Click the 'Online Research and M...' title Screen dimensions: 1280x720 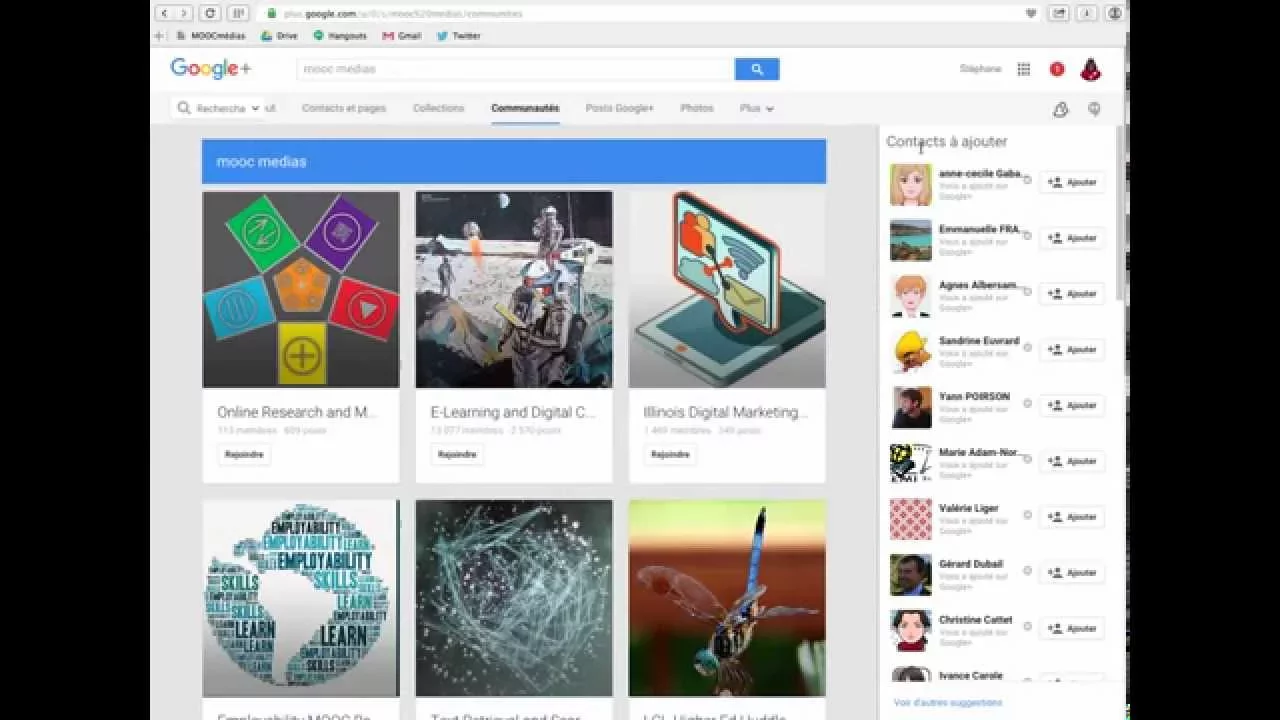[298, 412]
